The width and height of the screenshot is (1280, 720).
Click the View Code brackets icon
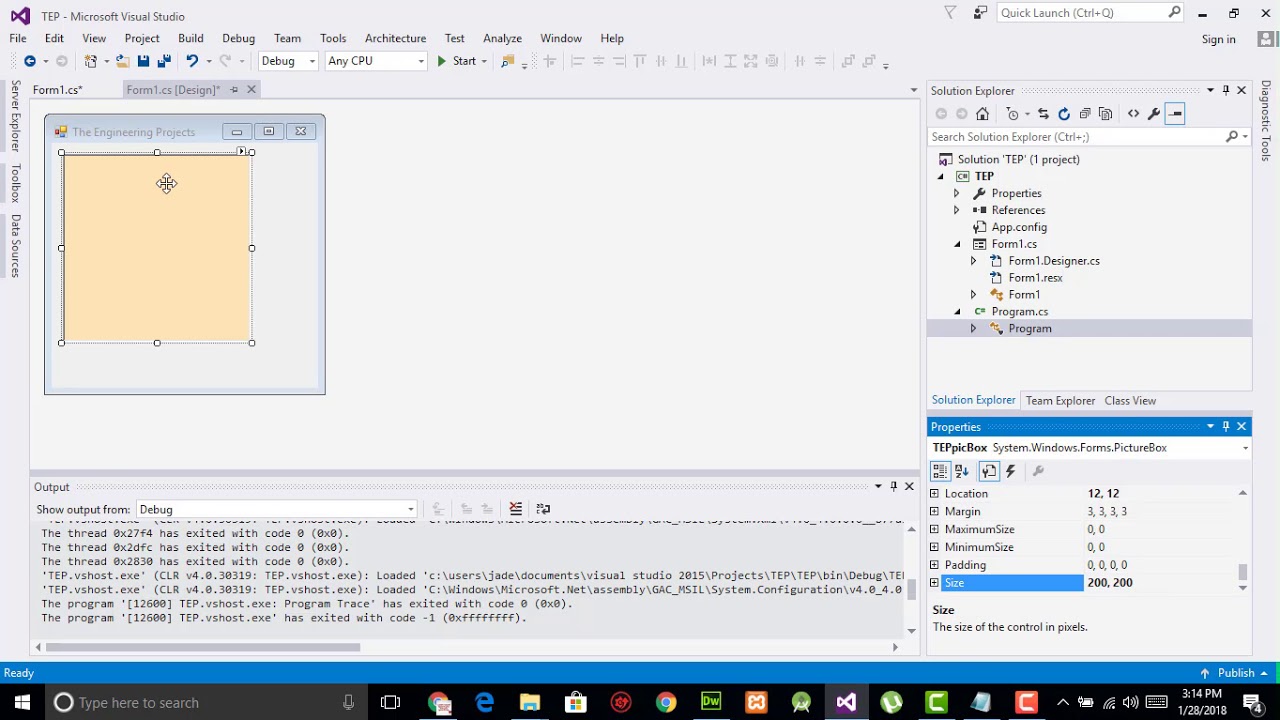click(x=1133, y=114)
